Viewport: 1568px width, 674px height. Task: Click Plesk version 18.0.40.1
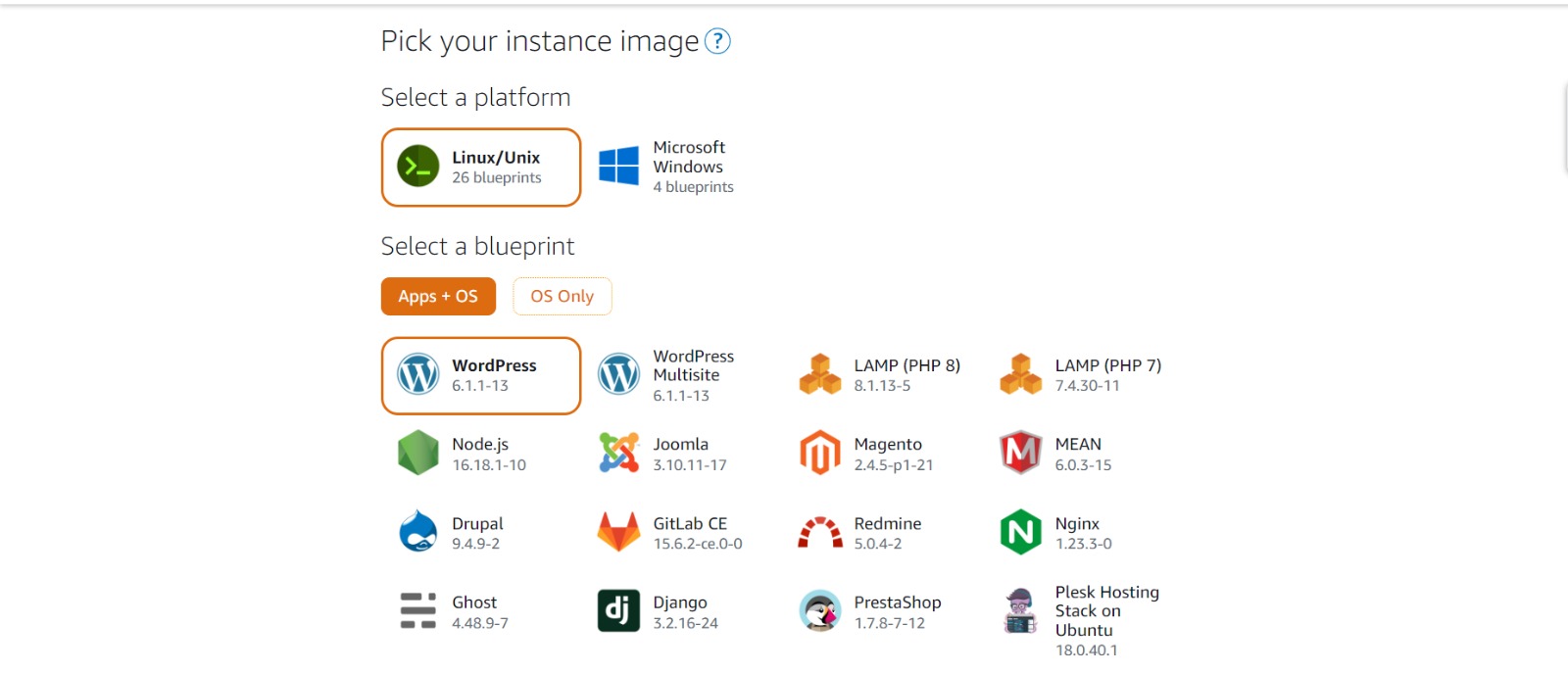pyautogui.click(x=1086, y=650)
